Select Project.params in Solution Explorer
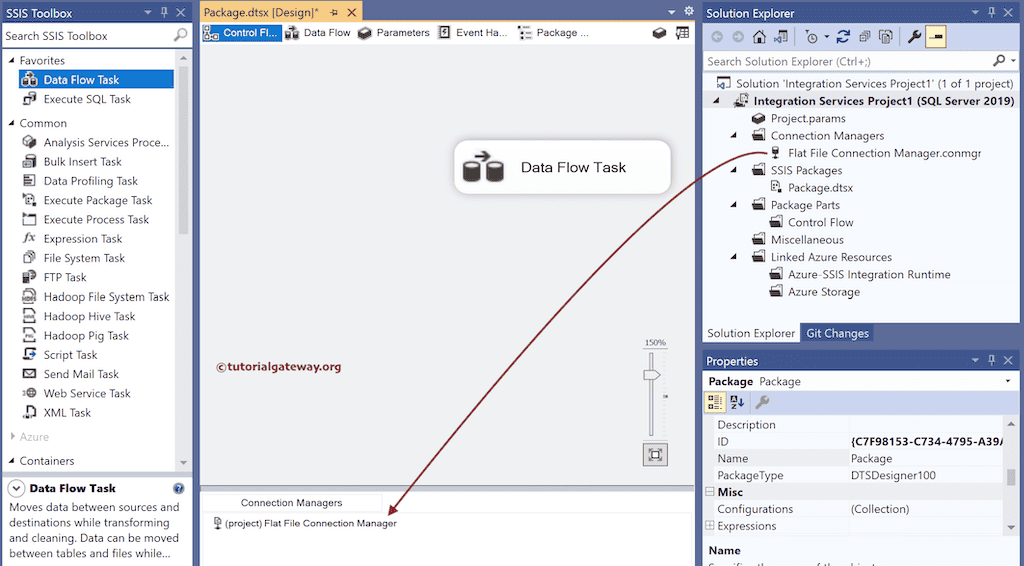Image resolution: width=1024 pixels, height=566 pixels. click(798, 119)
